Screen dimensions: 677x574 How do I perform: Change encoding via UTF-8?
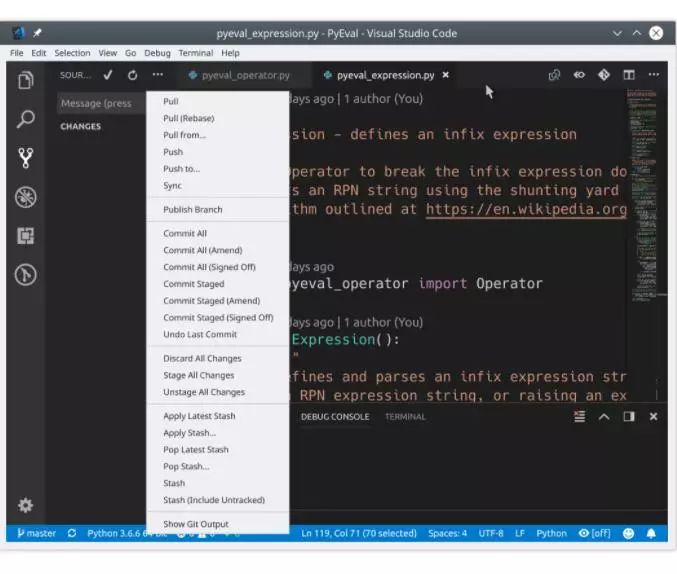[491, 533]
